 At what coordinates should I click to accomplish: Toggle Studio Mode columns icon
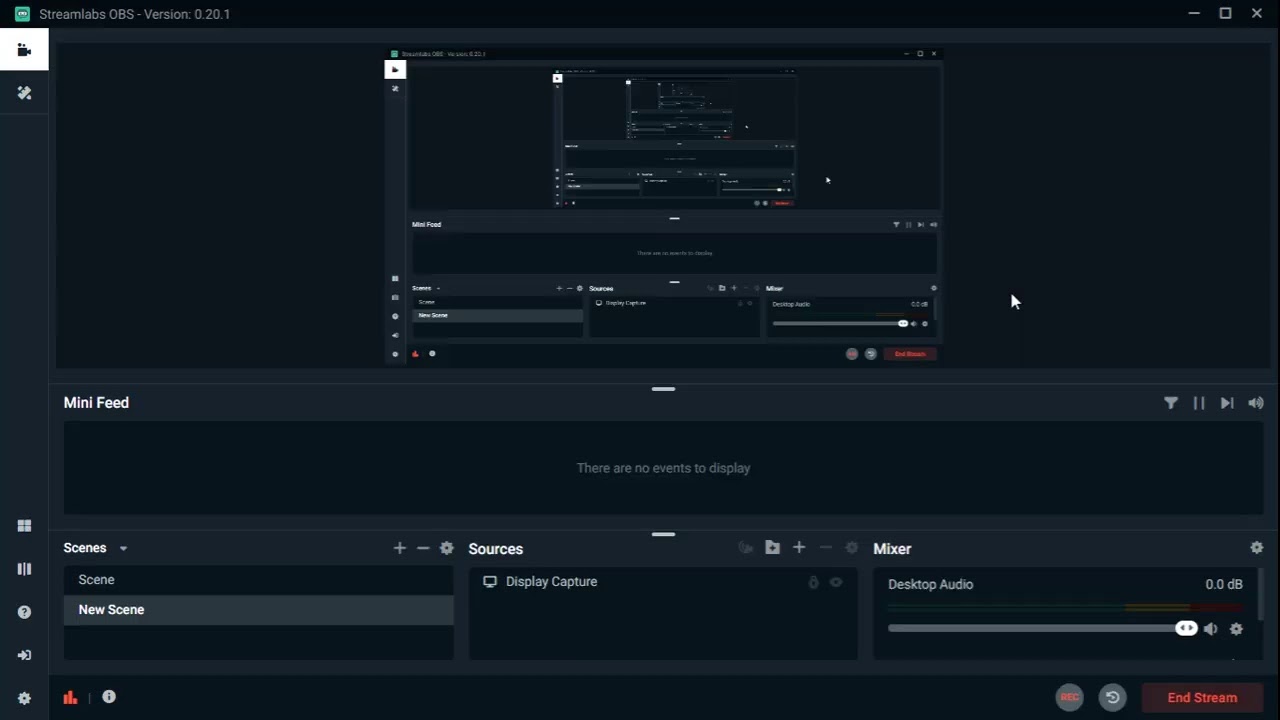(24, 569)
